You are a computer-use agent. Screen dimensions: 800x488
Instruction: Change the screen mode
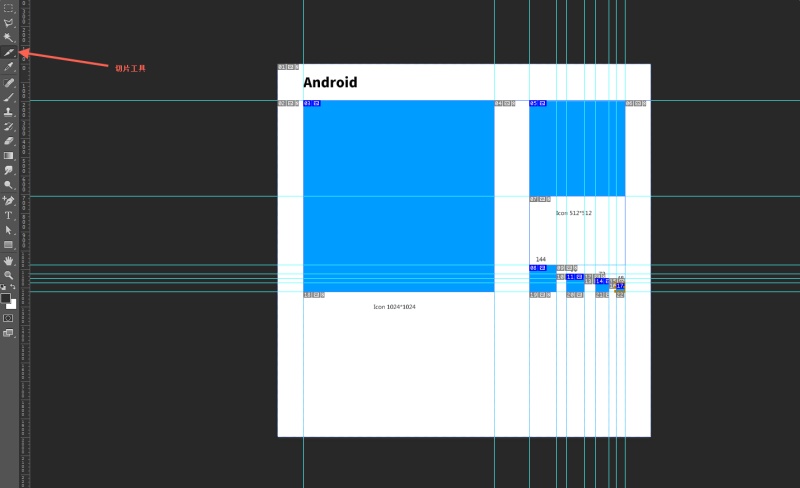[8, 333]
